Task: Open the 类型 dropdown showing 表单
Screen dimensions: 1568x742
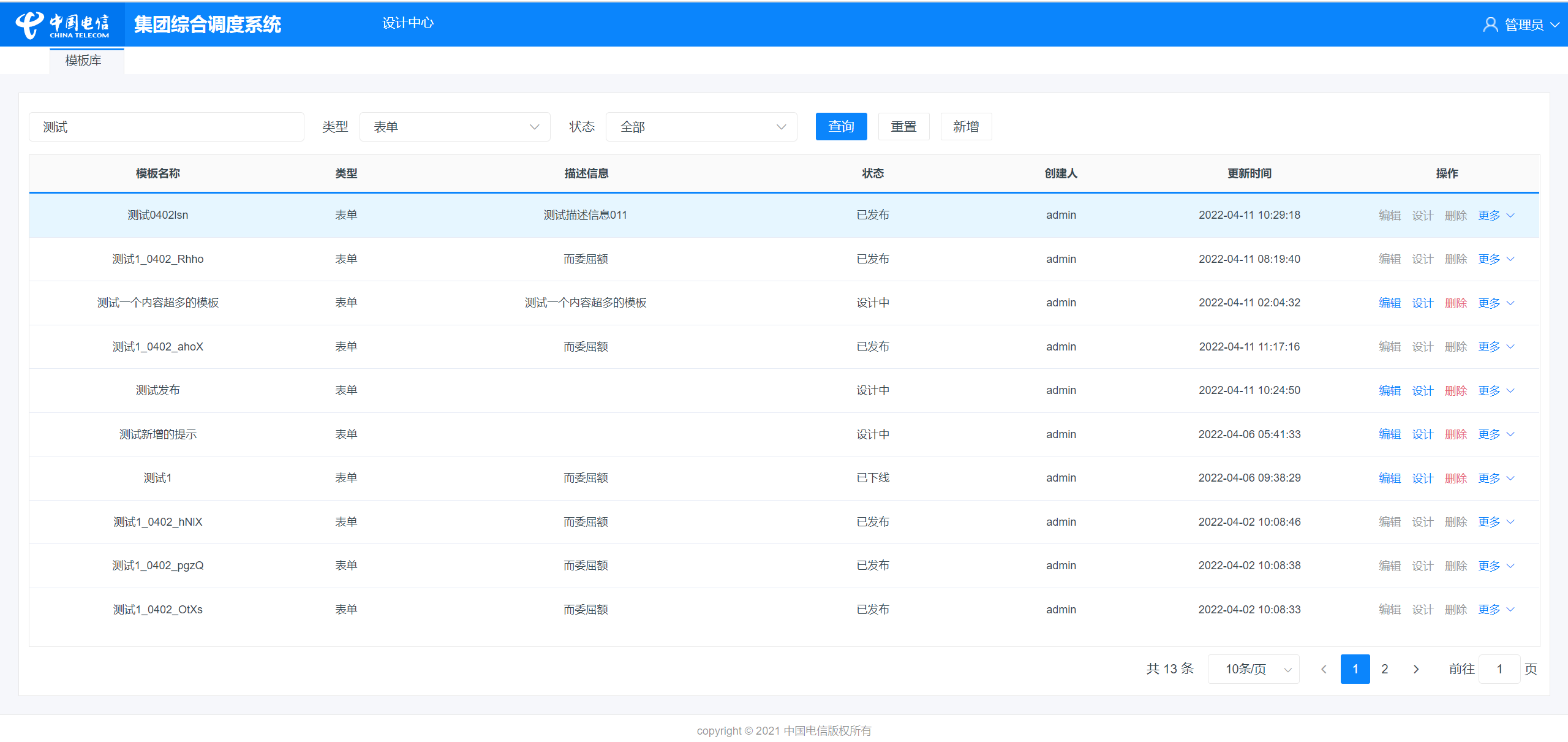Action: pyautogui.click(x=455, y=127)
